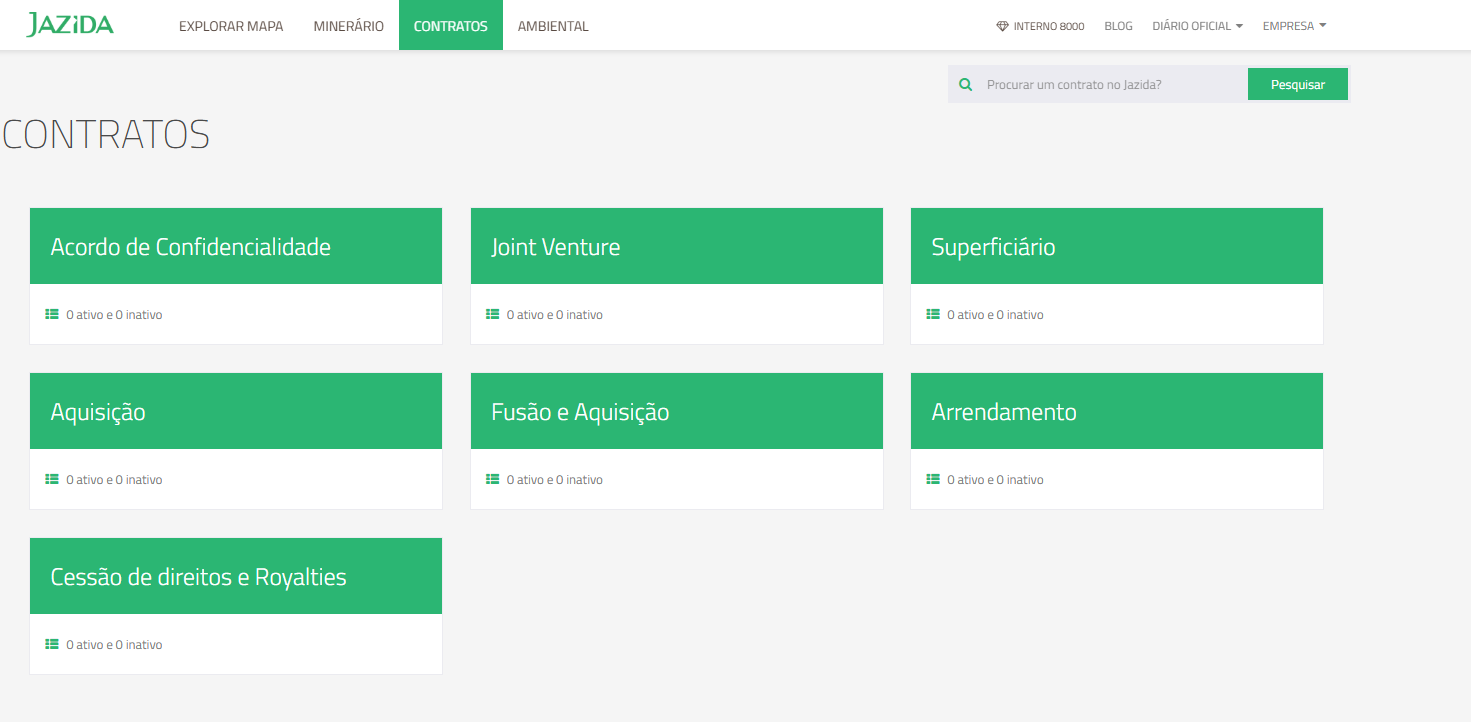1471x722 pixels.
Task: Click the magnifier icon in search bar
Action: 965,85
